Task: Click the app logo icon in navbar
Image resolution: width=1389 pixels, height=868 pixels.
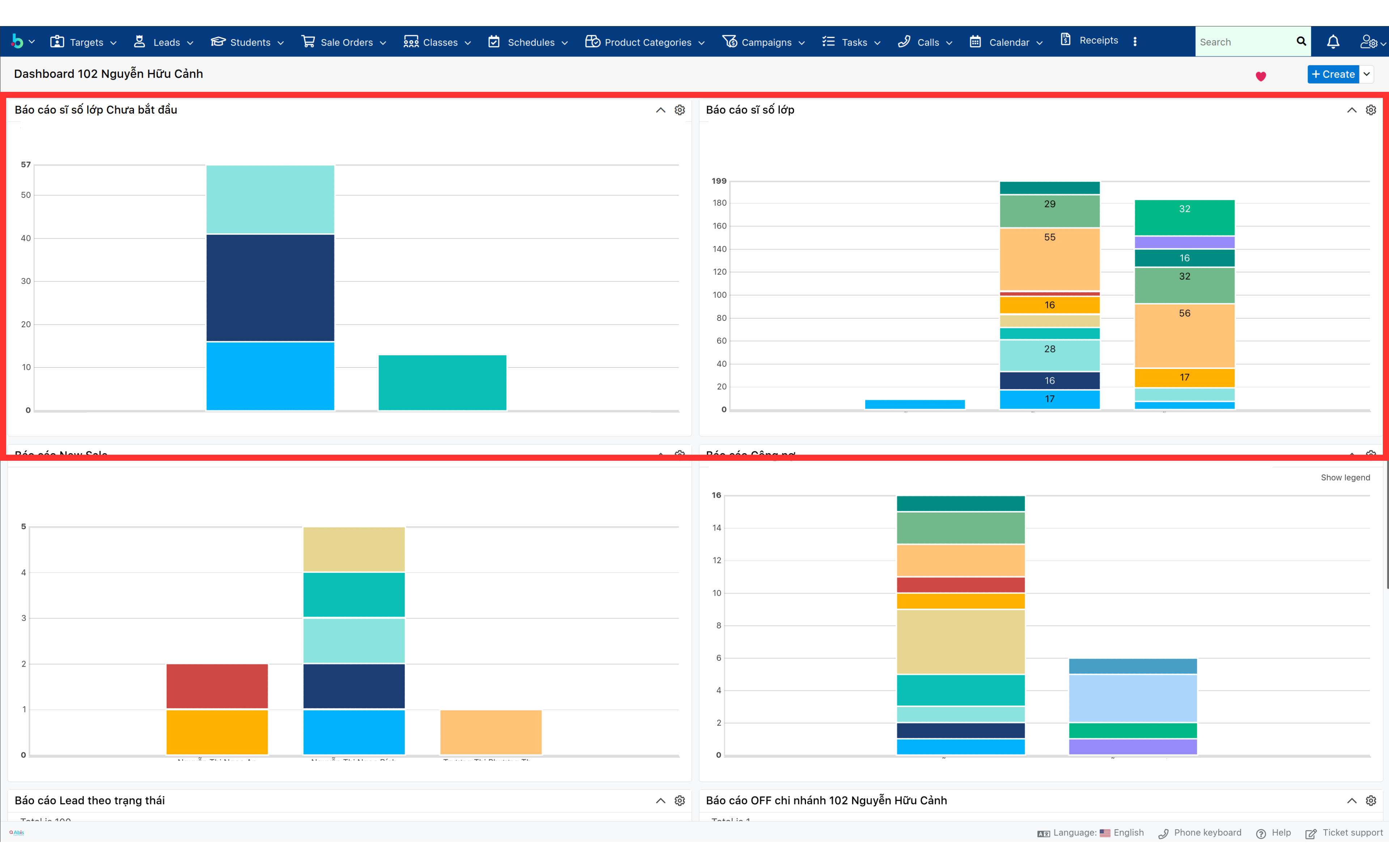Action: click(x=17, y=41)
